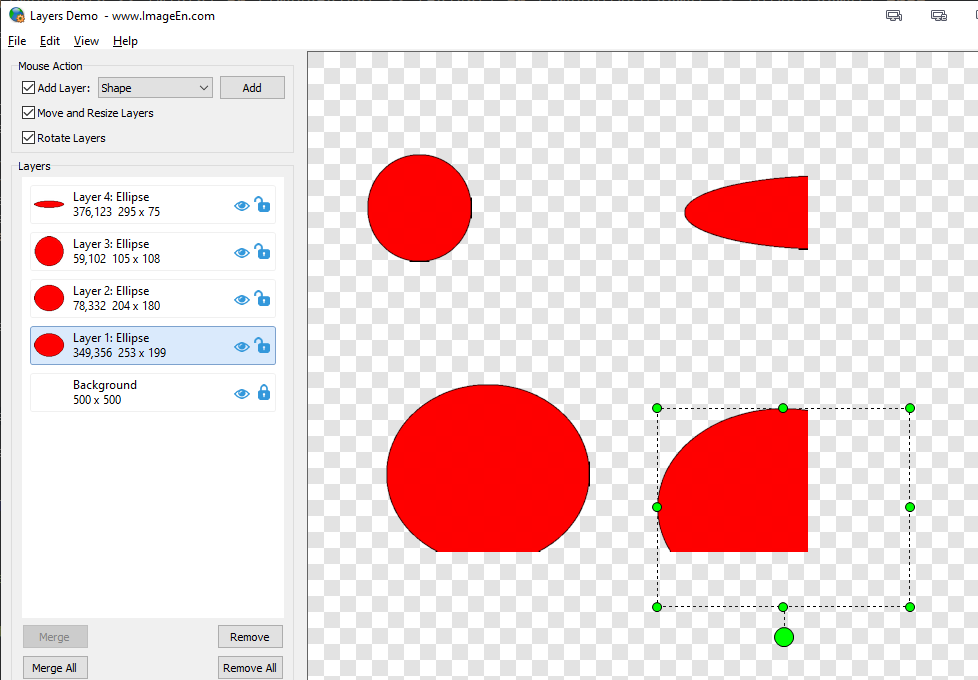
Task: Click '78,332 204 x 180' layer dimensions
Action: 117,306
